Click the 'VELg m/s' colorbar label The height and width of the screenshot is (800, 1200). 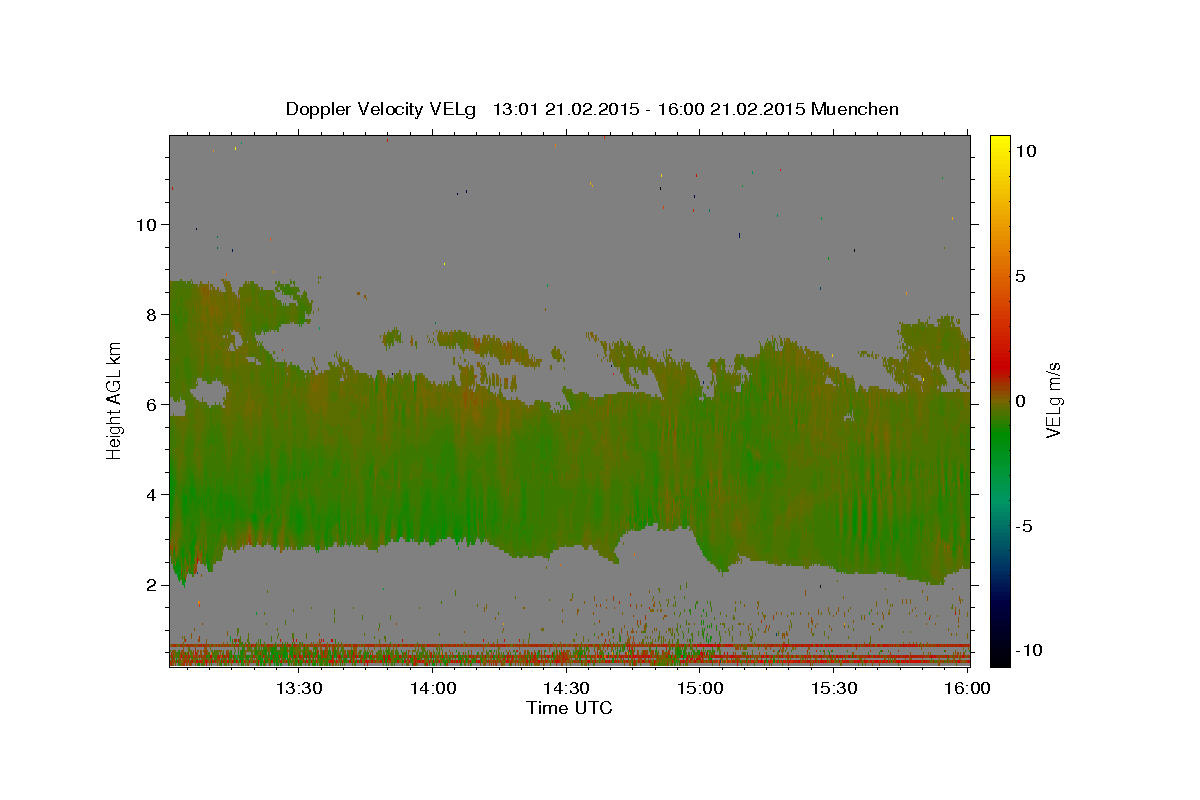click(x=1053, y=400)
